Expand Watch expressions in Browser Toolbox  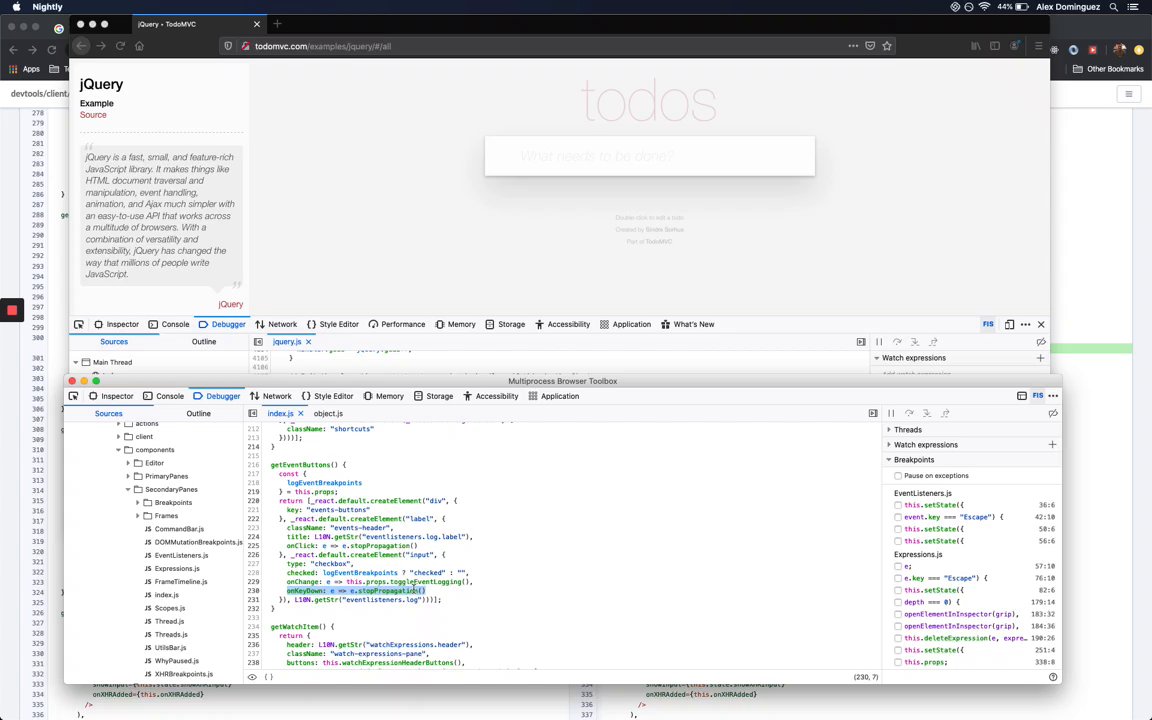pyautogui.click(x=889, y=444)
